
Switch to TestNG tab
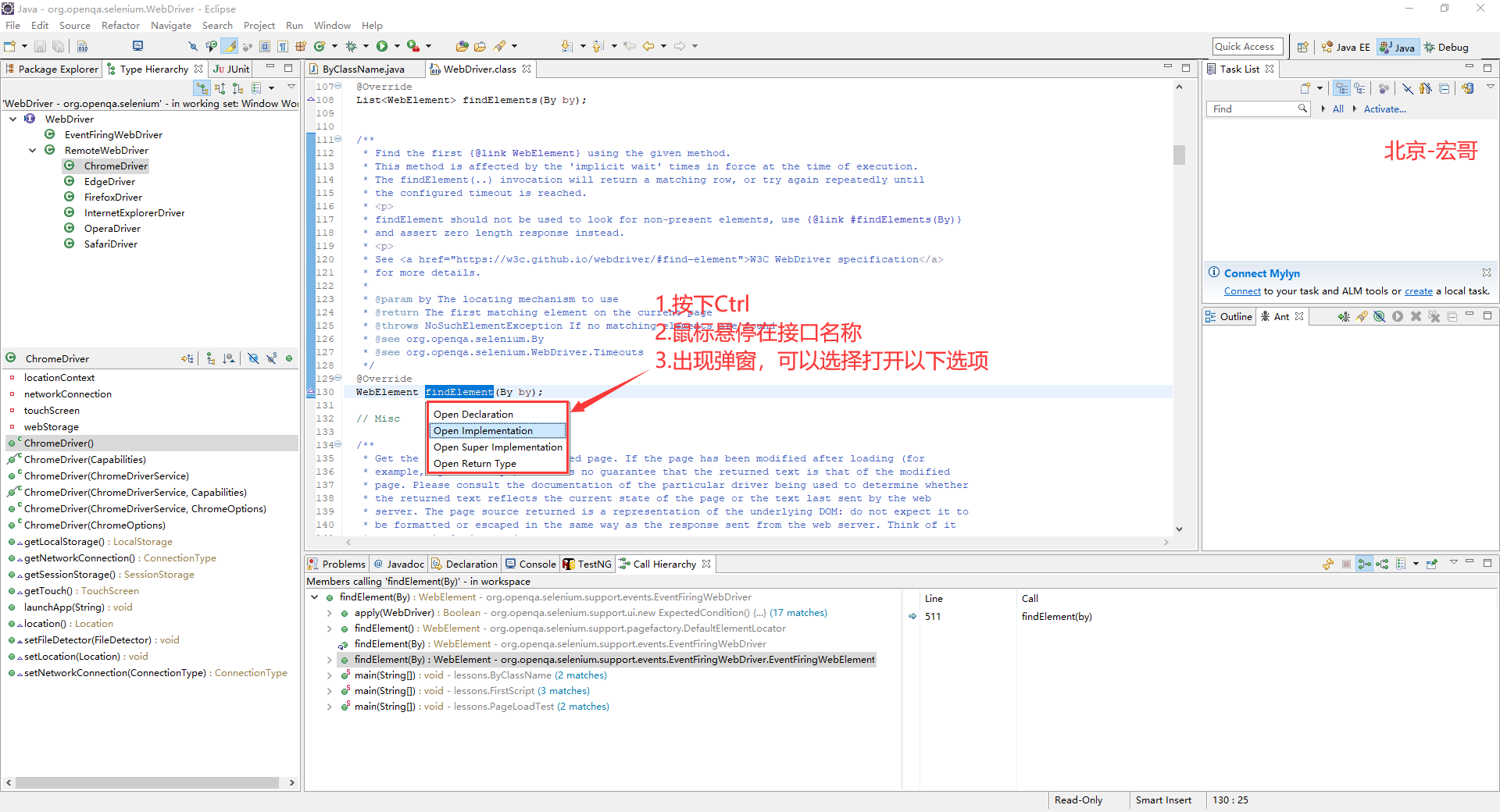coord(587,564)
